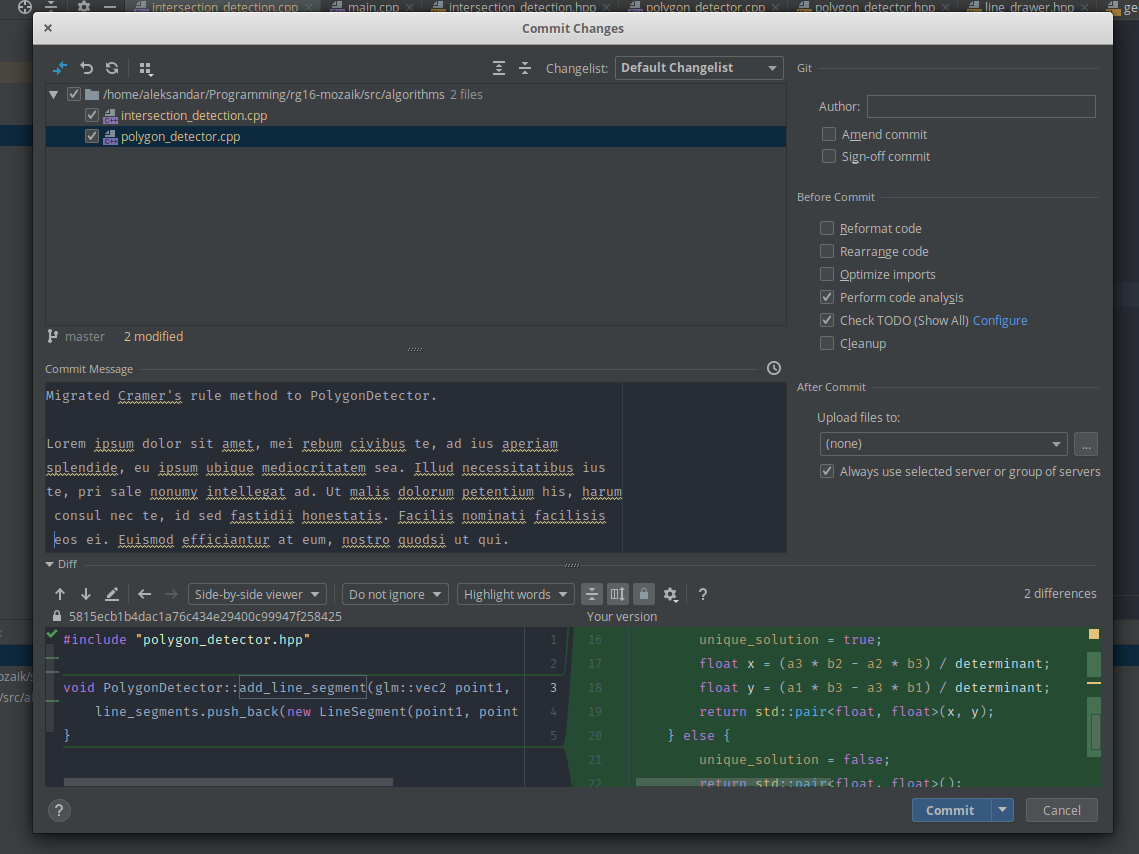1139x854 pixels.
Task: Click the Show Diff toolbar icon
Action: tap(60, 68)
